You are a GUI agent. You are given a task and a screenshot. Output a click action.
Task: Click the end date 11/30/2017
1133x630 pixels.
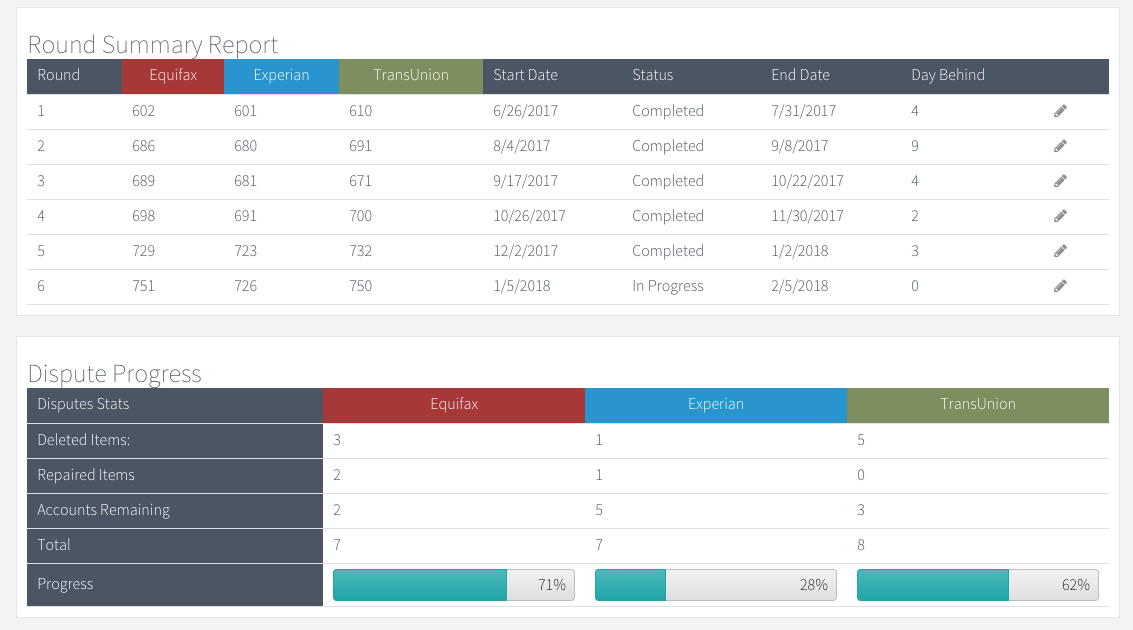[x=807, y=216]
